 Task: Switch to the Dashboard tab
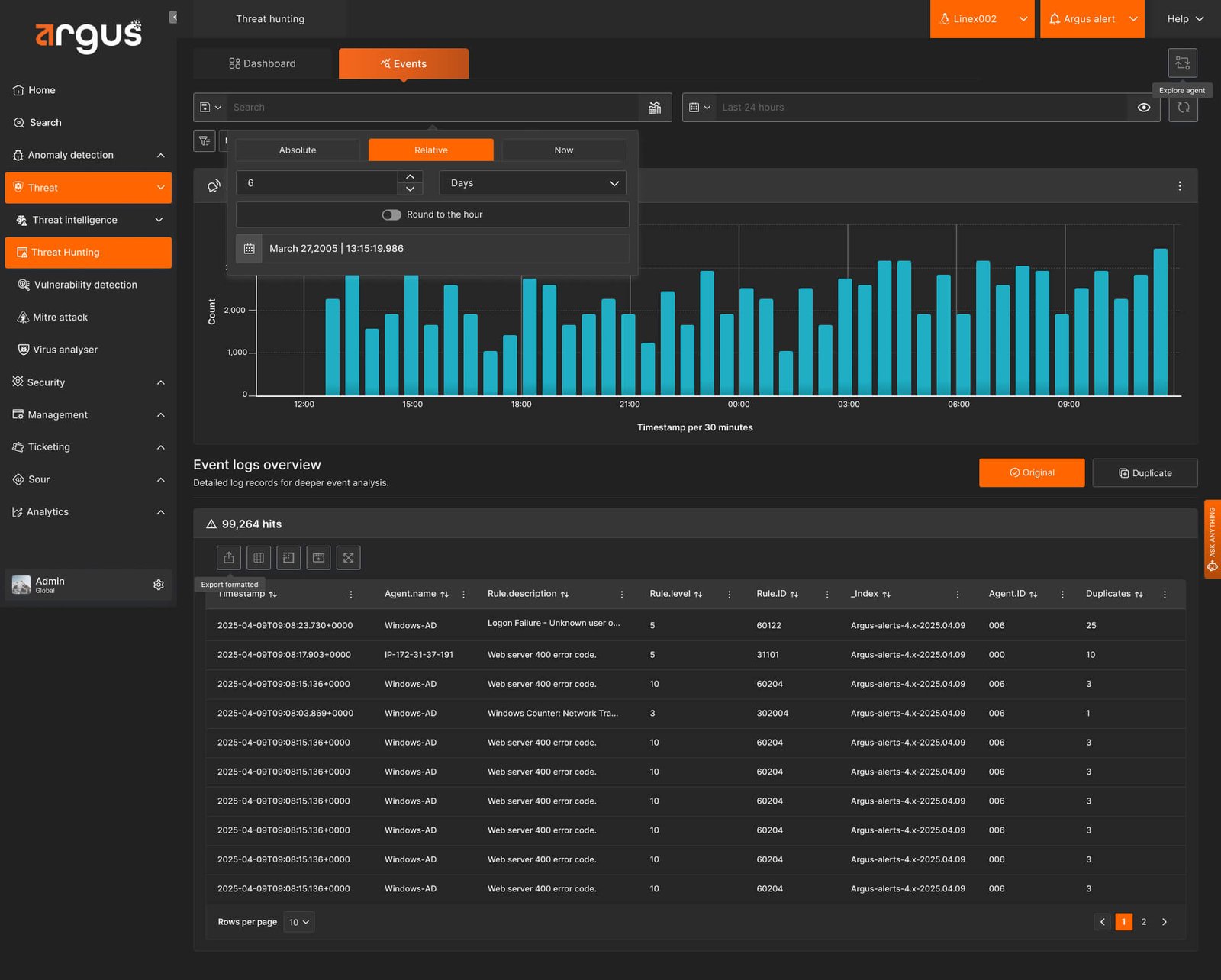pyautogui.click(x=263, y=63)
